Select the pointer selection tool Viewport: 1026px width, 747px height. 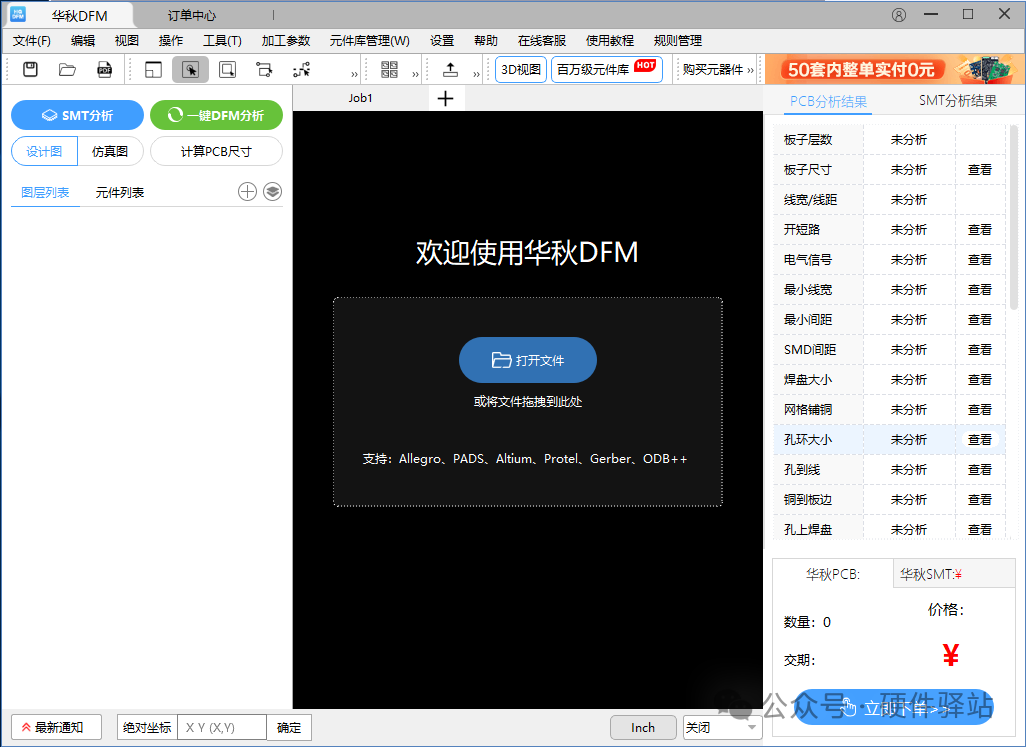190,69
